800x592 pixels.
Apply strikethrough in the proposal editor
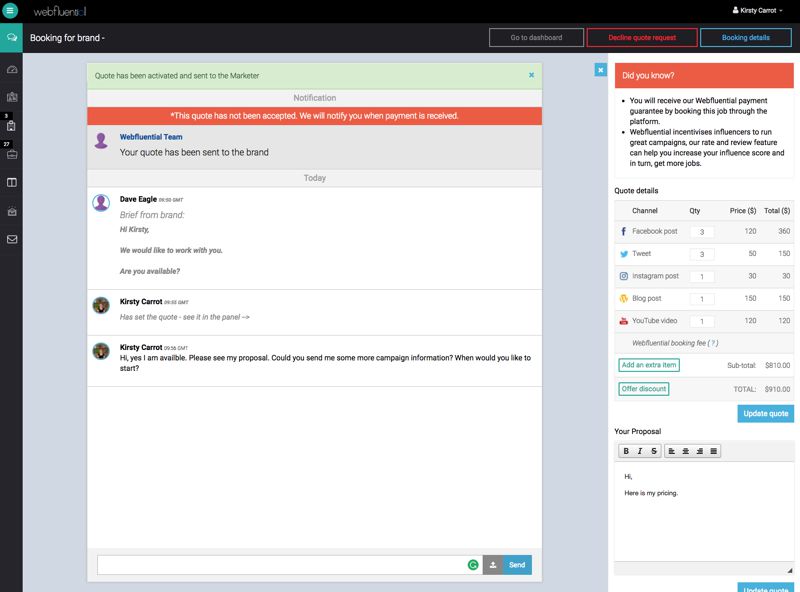tap(654, 451)
